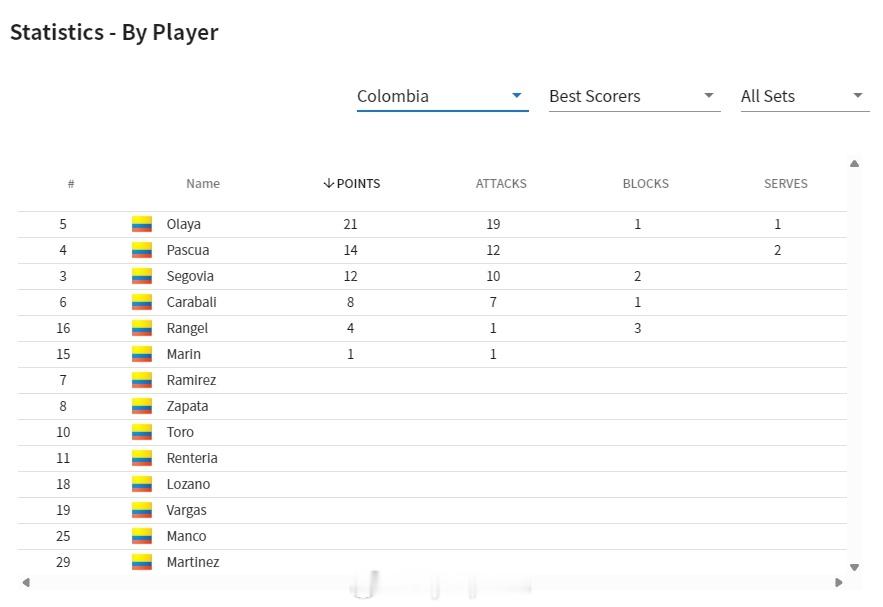Click the flag icon in Rangel's row
The height and width of the screenshot is (607, 883).
pyautogui.click(x=142, y=328)
